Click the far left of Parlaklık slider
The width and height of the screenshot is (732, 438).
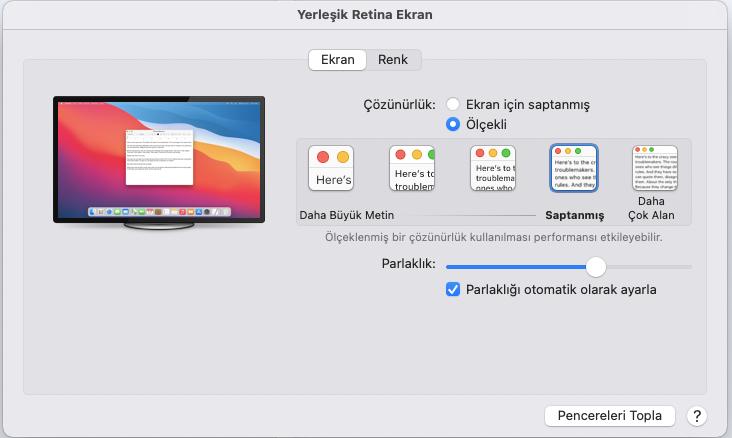click(449, 267)
